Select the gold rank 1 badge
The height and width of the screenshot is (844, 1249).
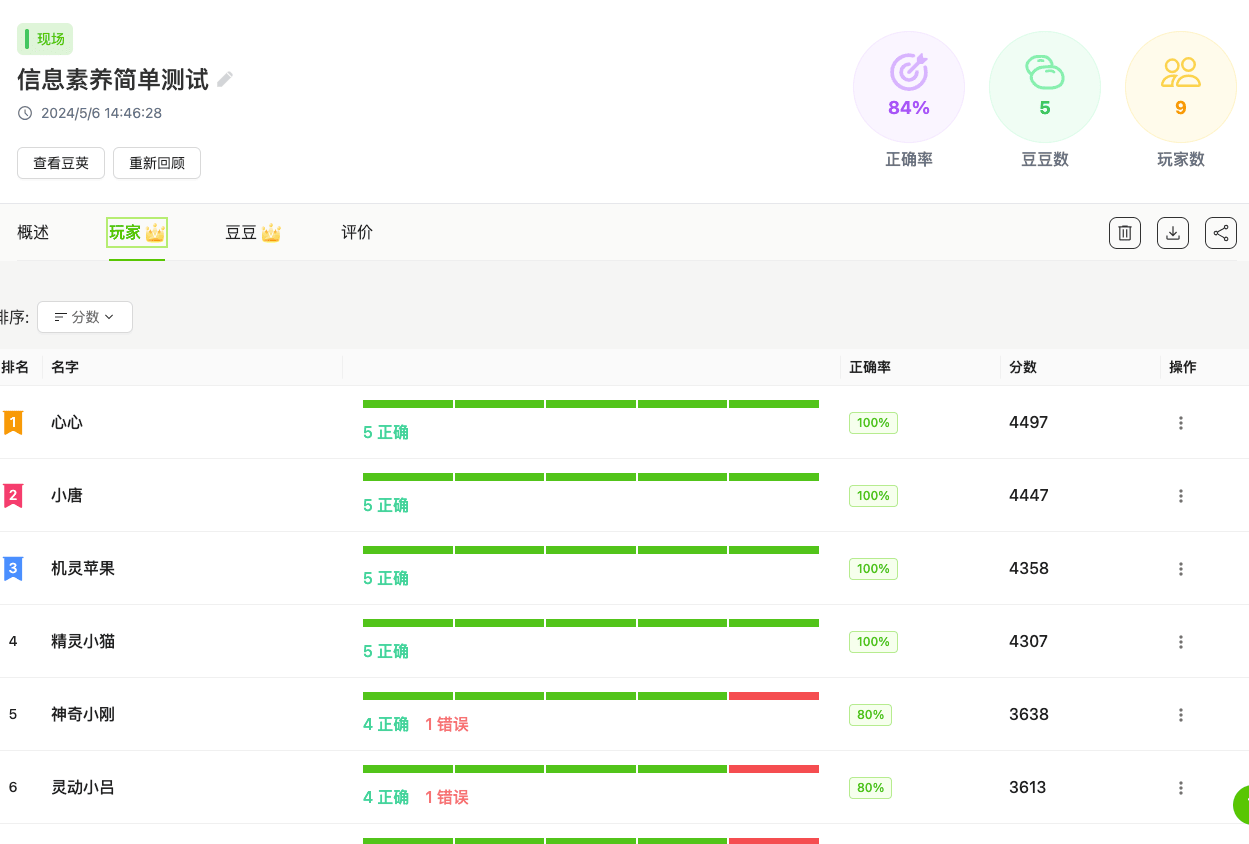click(13, 423)
